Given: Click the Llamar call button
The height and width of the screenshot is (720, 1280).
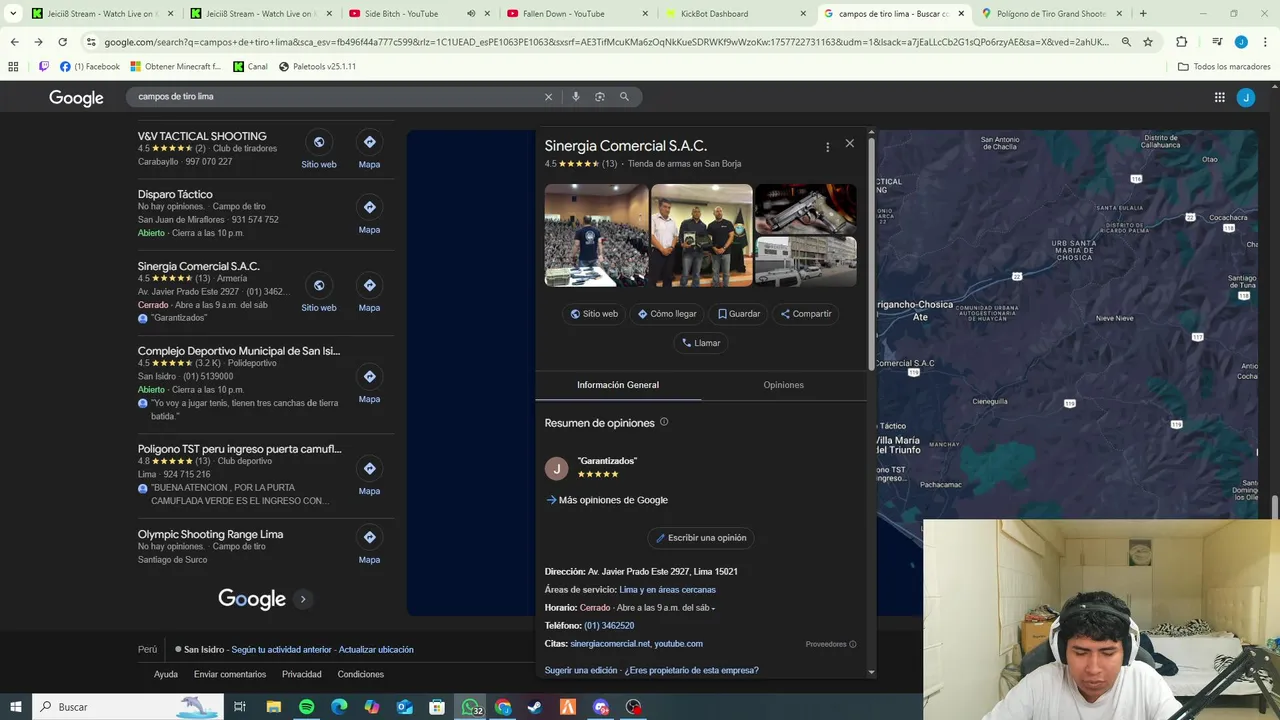Looking at the screenshot, I should [x=701, y=343].
